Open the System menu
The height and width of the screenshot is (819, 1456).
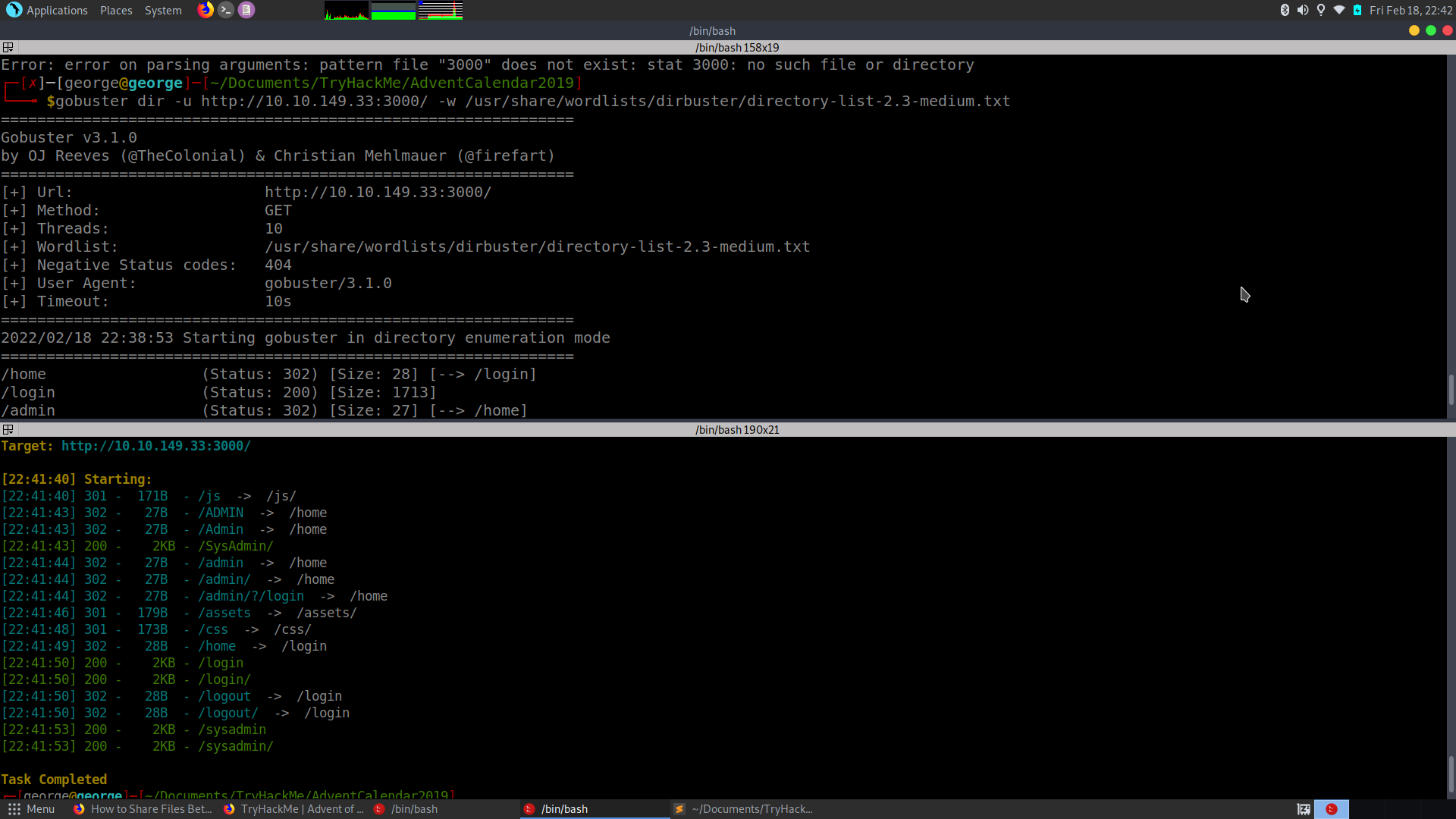163,10
